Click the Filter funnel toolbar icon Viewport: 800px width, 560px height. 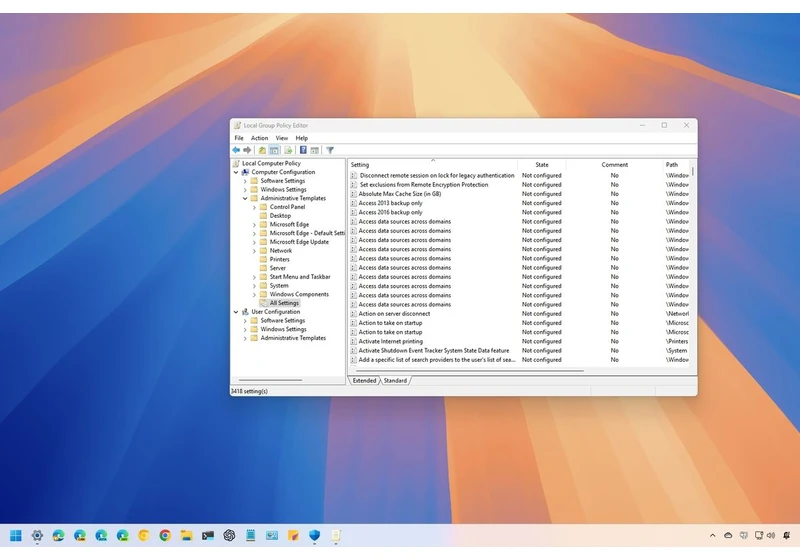point(330,150)
